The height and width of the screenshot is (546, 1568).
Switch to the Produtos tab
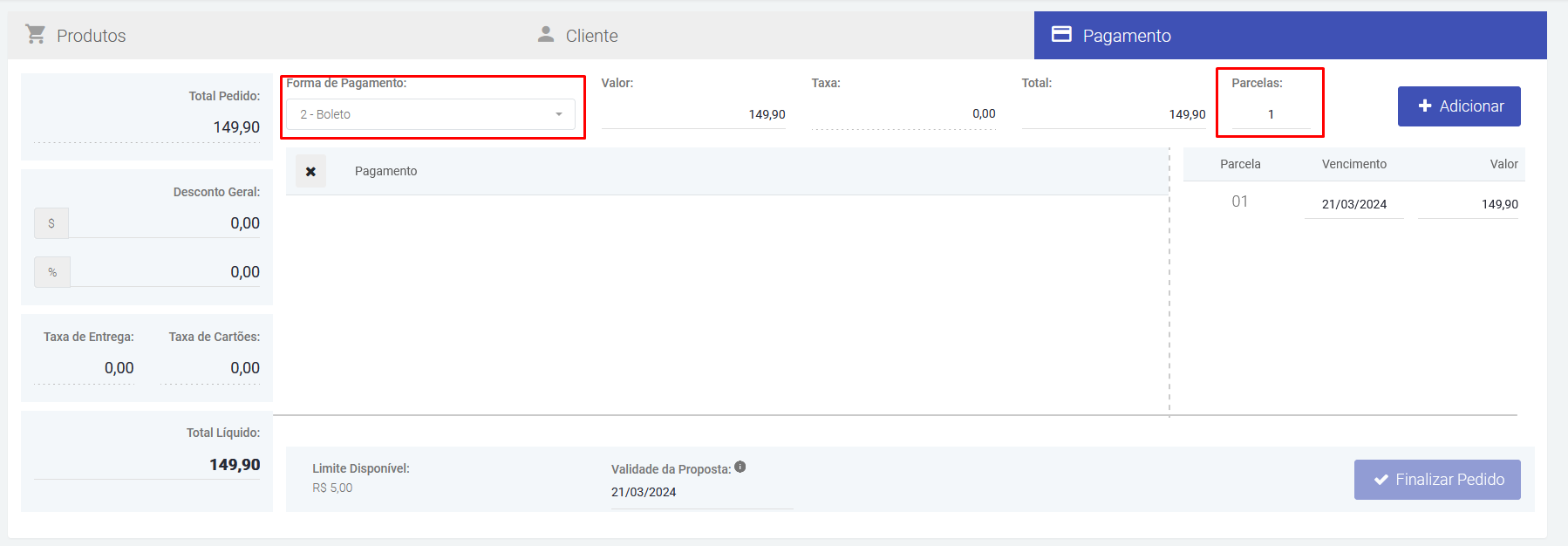(91, 36)
